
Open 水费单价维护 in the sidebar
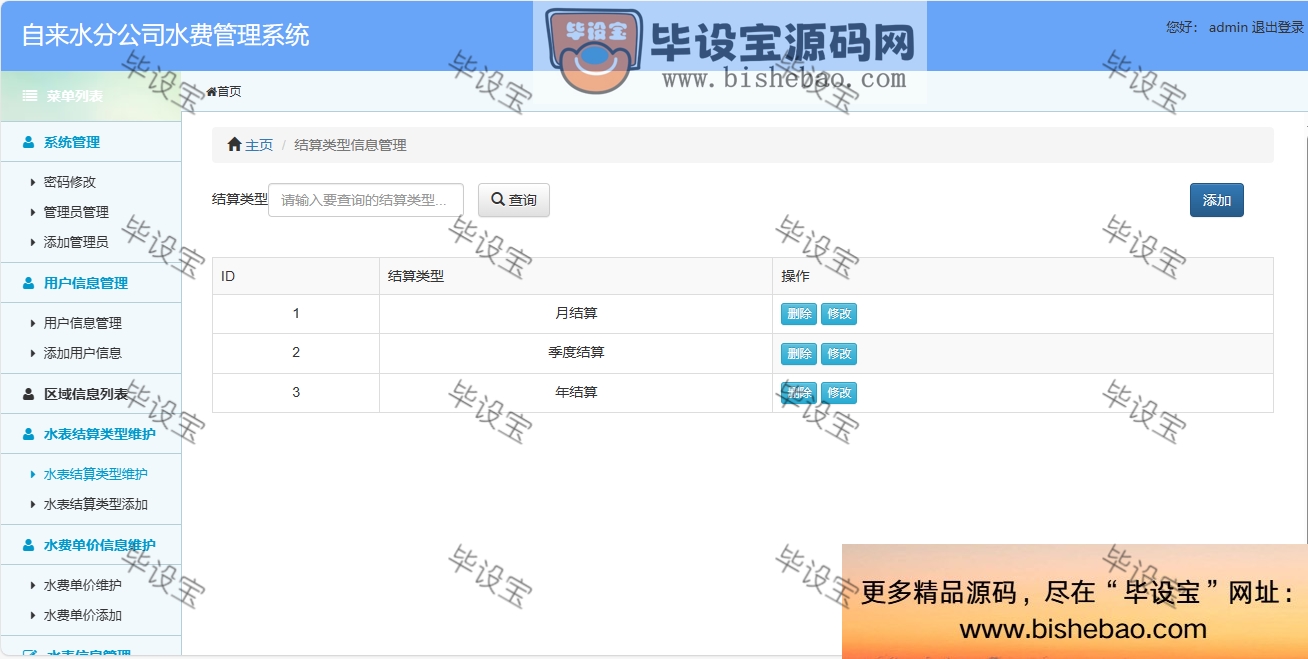tap(83, 585)
